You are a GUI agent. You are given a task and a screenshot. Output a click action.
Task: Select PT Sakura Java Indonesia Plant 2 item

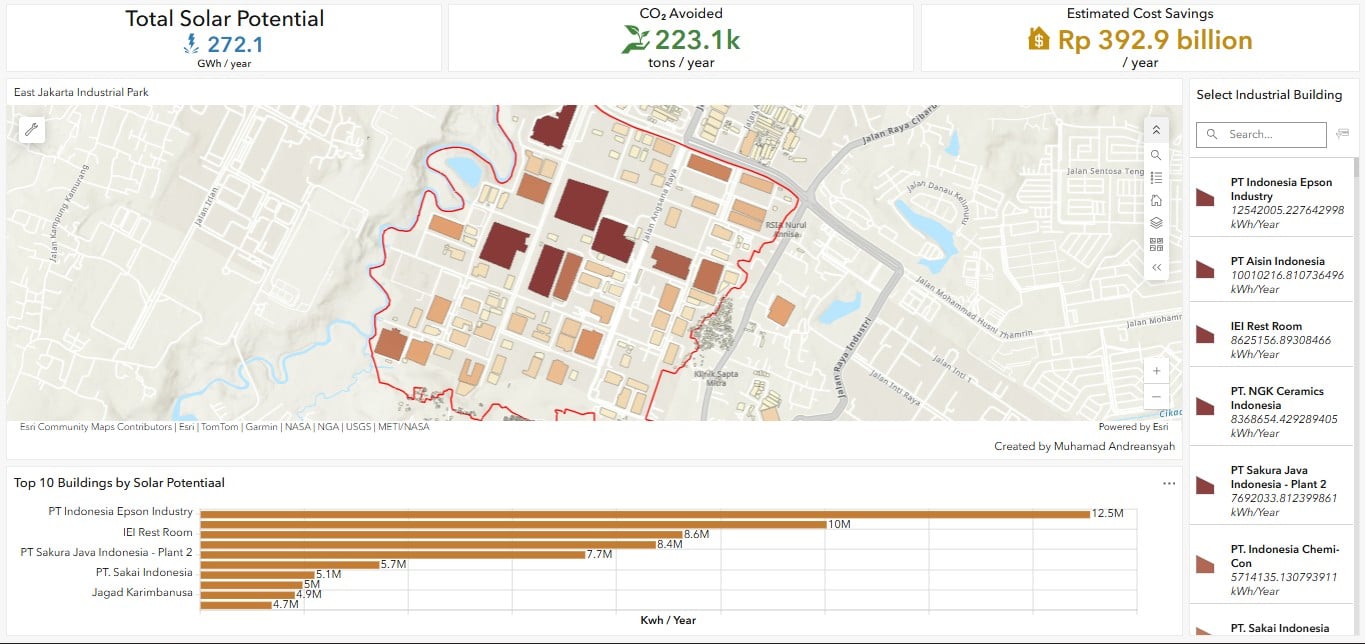tap(1270, 485)
